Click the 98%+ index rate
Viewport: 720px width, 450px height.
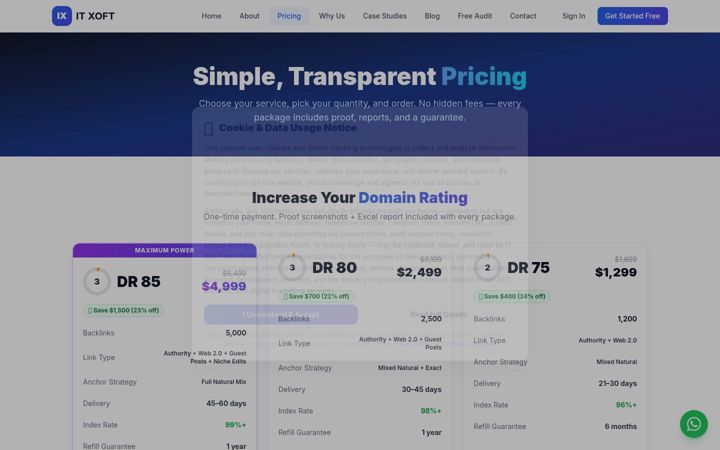click(x=431, y=411)
